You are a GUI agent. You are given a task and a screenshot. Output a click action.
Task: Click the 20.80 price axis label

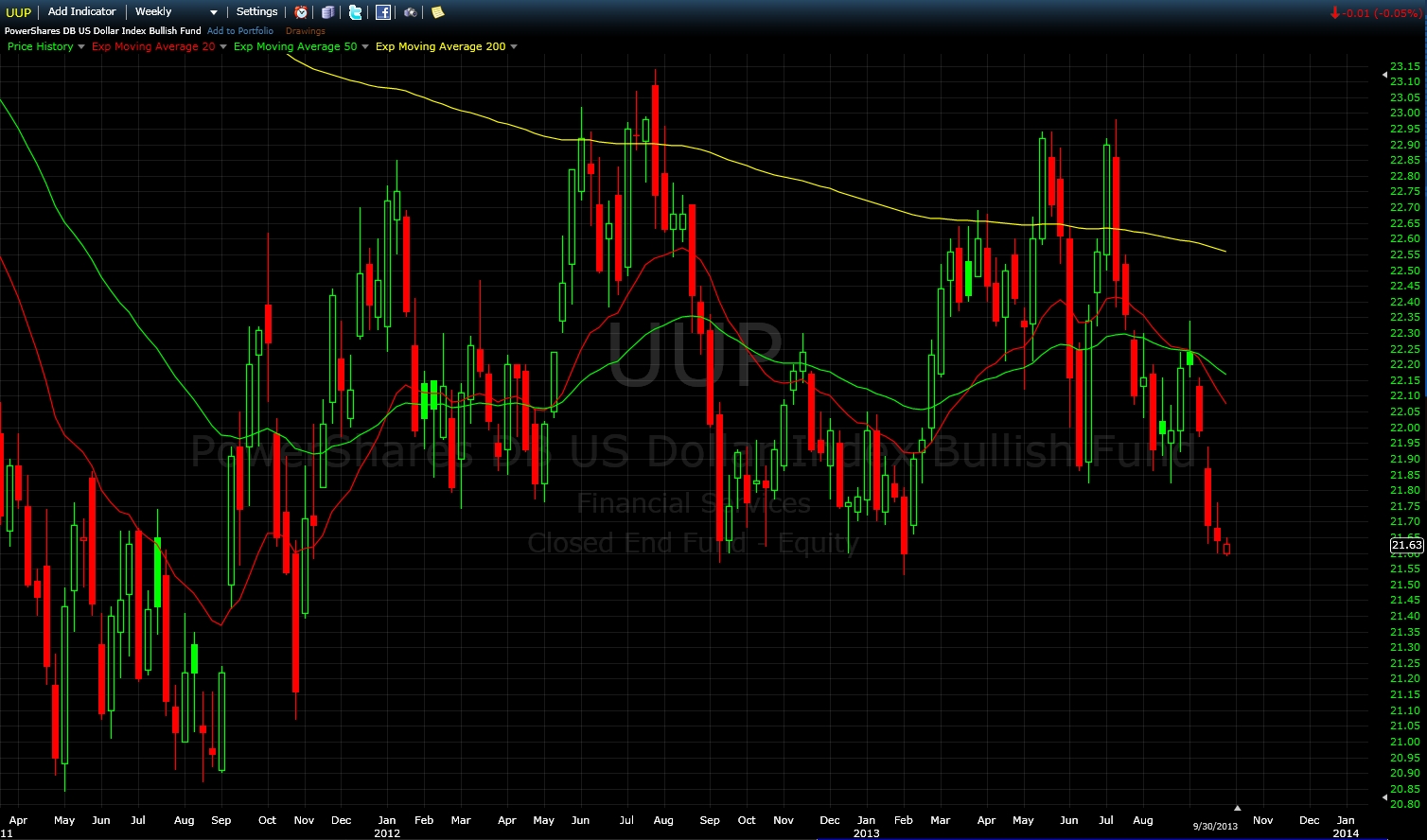point(1405,805)
